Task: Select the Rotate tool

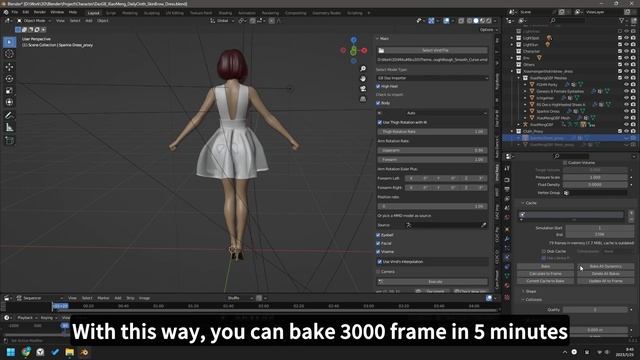Action: click(x=9, y=78)
